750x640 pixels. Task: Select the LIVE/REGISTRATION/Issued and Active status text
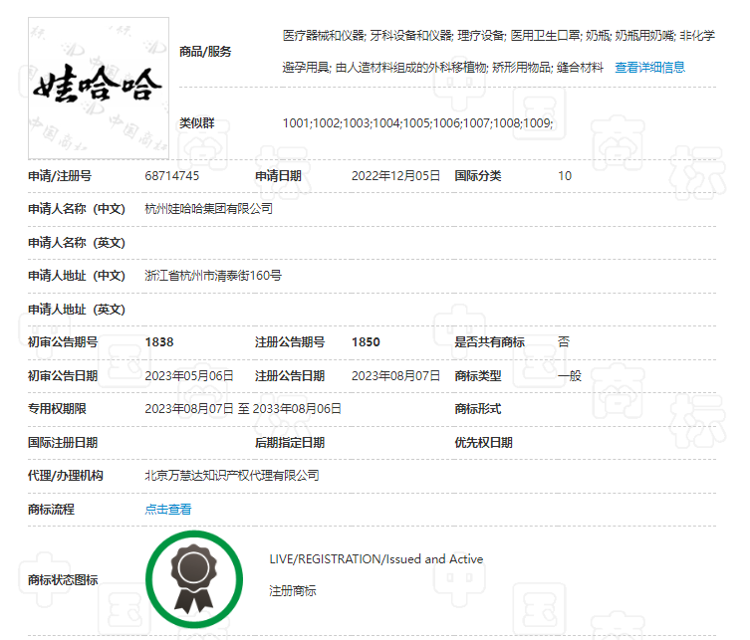tap(376, 559)
